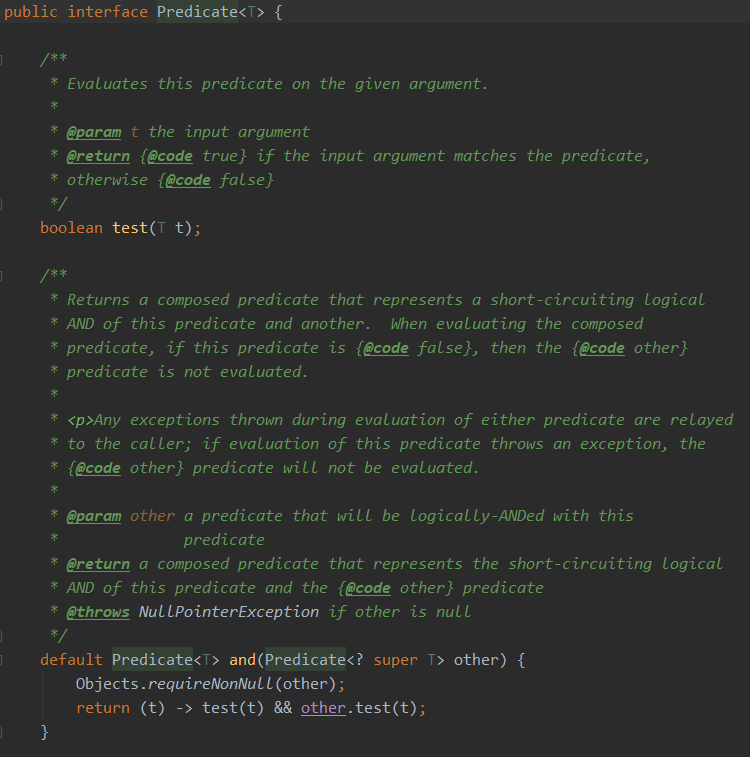Click the @throws tag
The image size is (750, 757).
98,612
